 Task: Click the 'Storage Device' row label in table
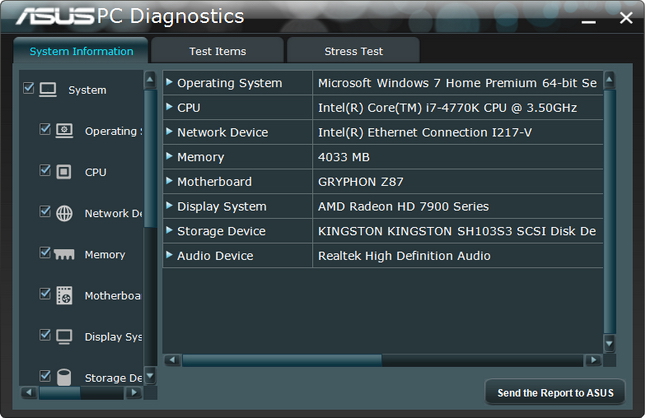click(221, 231)
